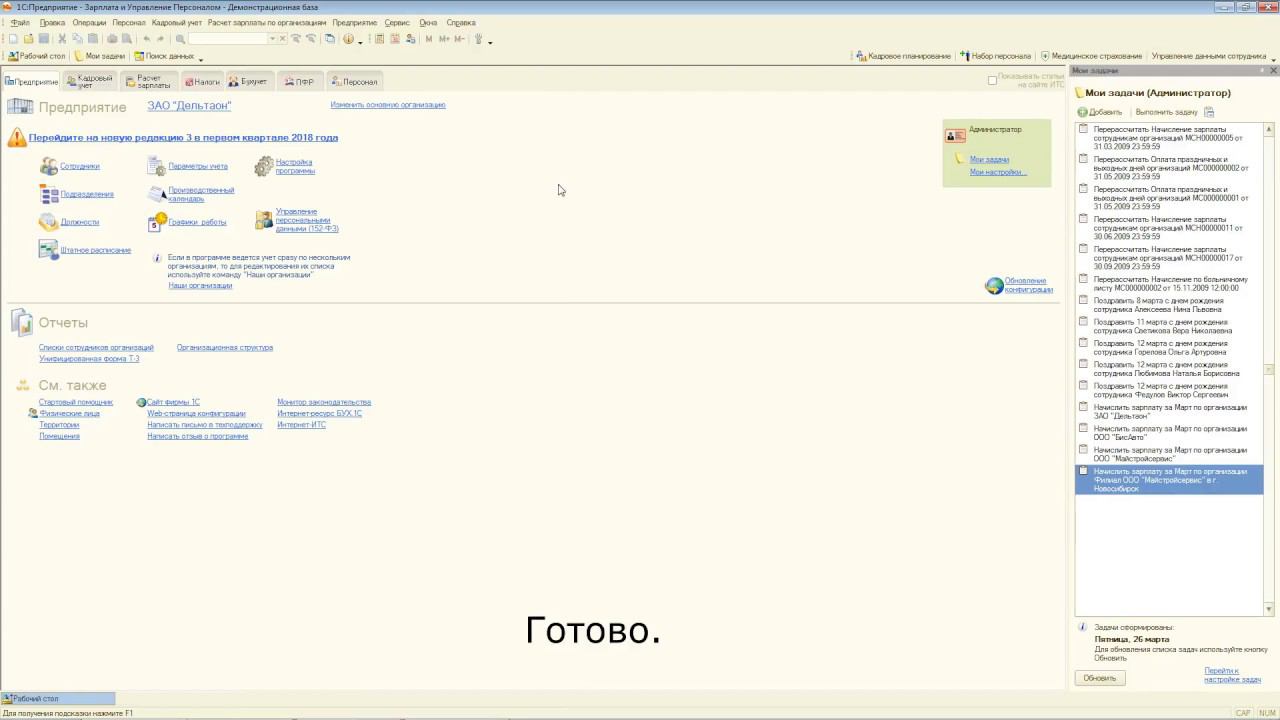Click 'Перейти к настройке задач' link
This screenshot has height=720, width=1280.
click(x=1233, y=675)
